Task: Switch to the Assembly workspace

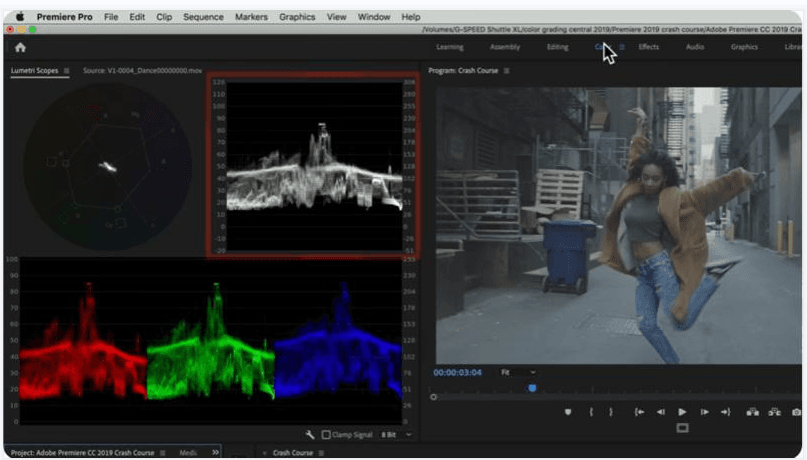Action: tap(505, 47)
